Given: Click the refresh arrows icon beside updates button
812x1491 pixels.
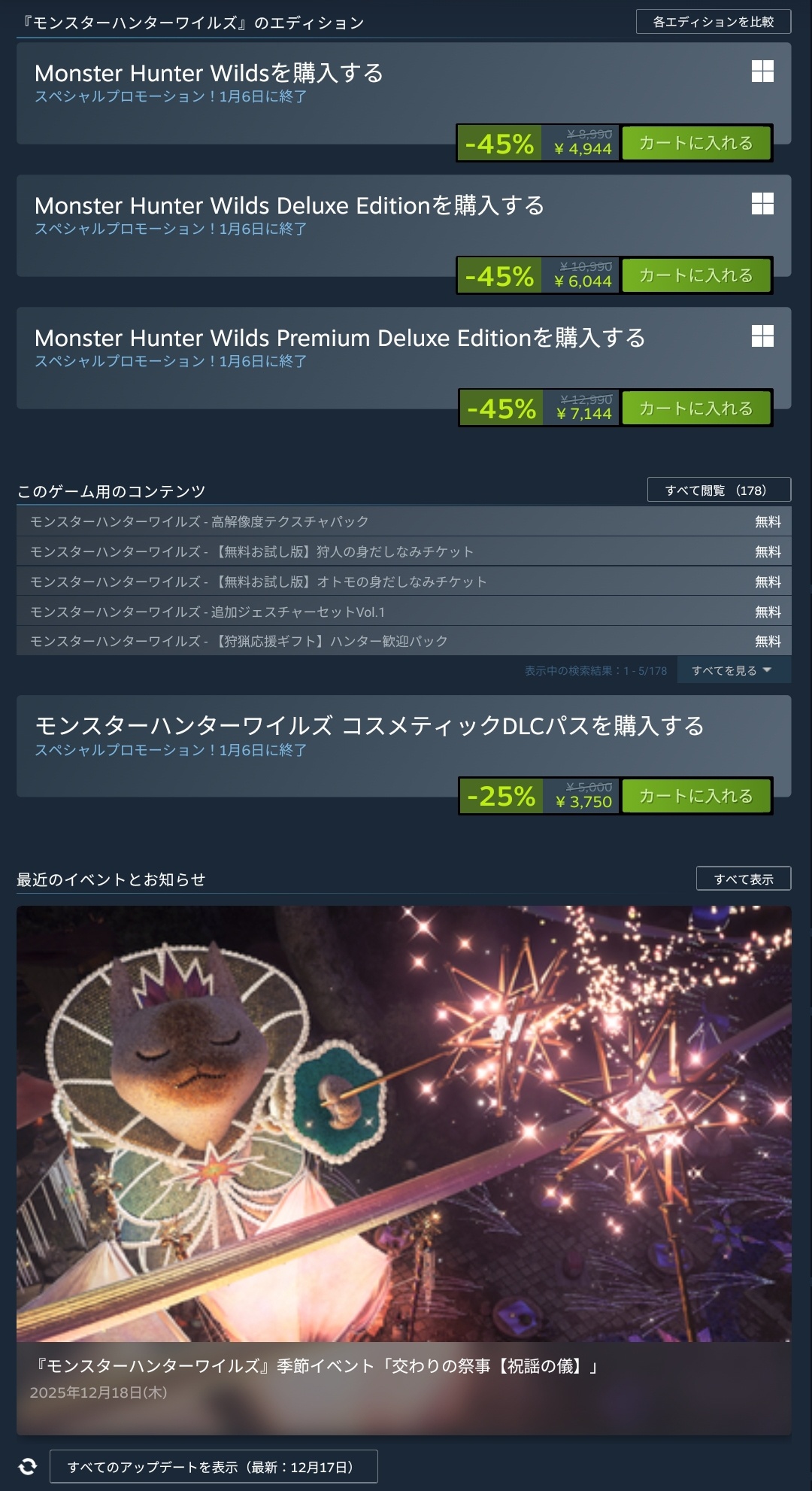Looking at the screenshot, I should (28, 1466).
